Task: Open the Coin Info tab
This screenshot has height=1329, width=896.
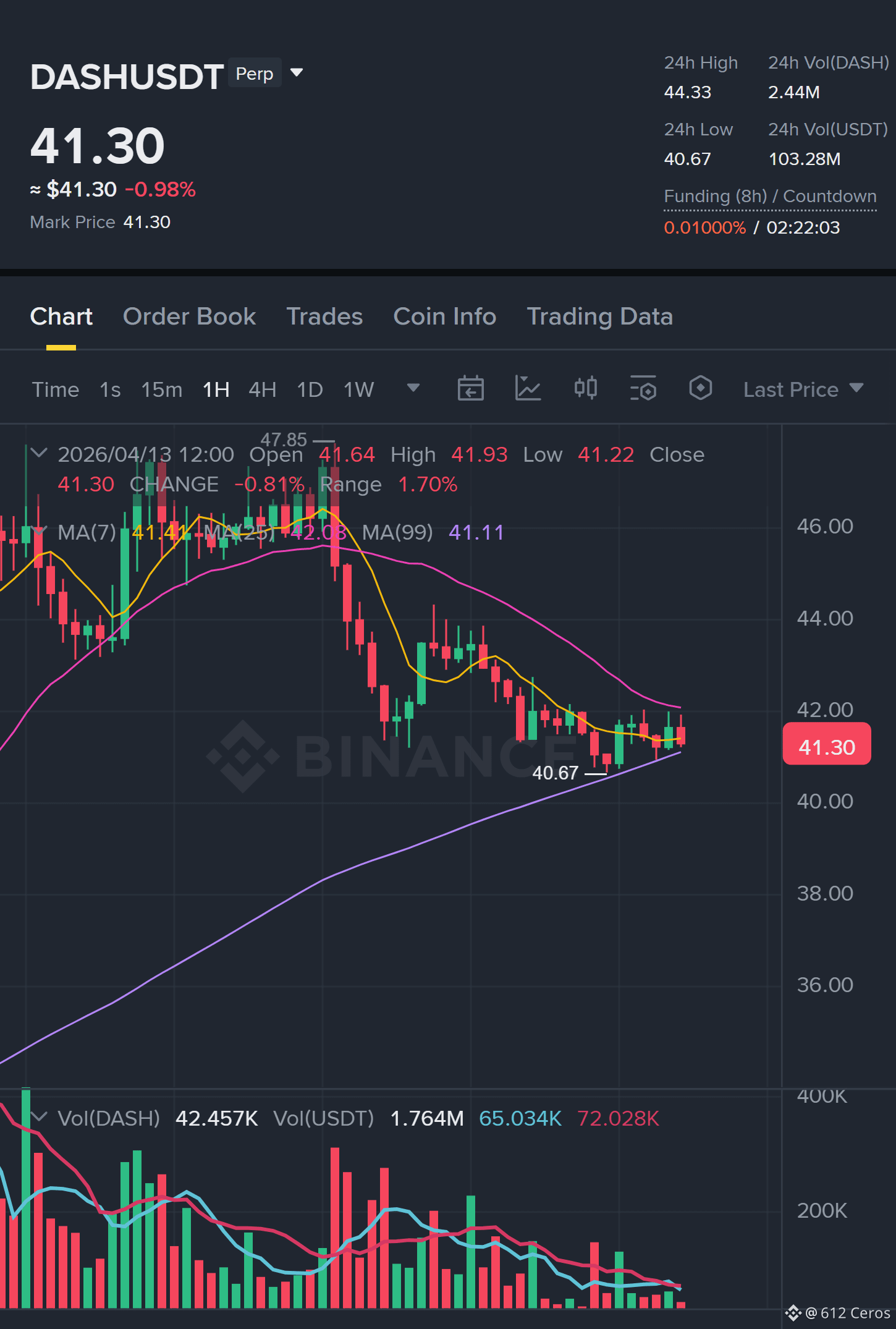Action: (x=445, y=316)
